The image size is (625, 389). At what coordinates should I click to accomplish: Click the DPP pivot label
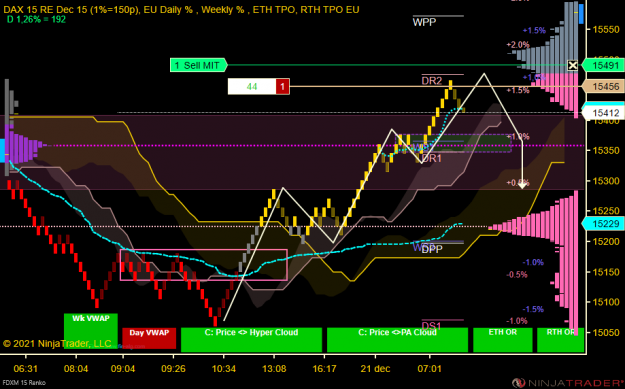point(432,250)
